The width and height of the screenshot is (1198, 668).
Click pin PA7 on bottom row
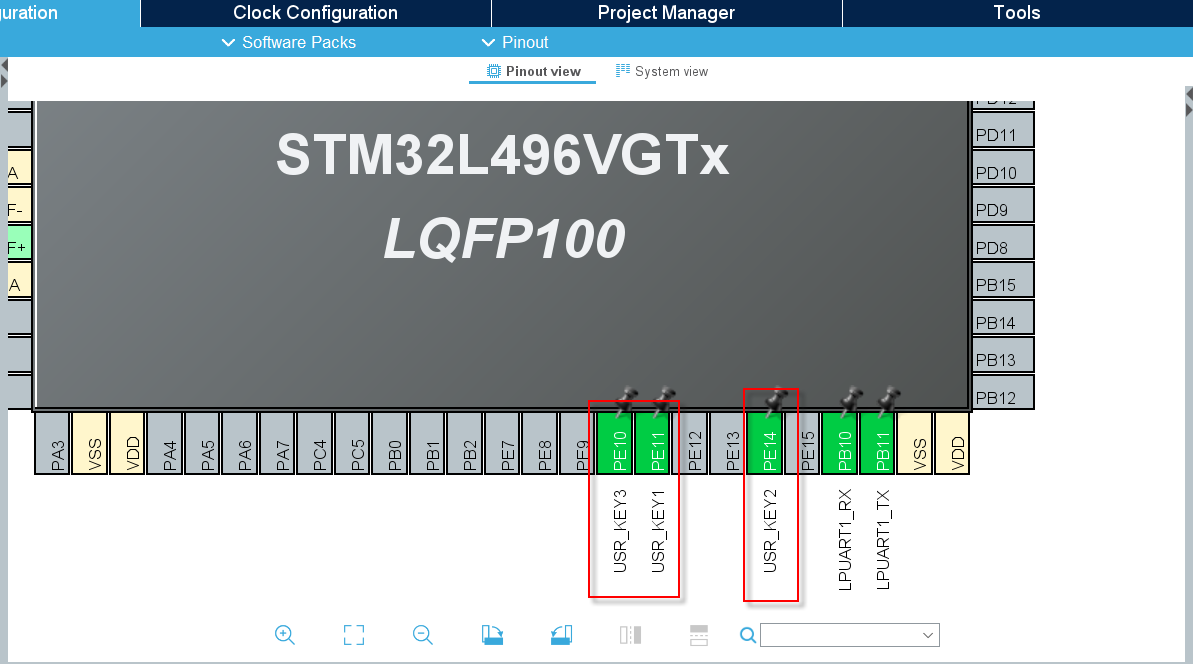279,444
